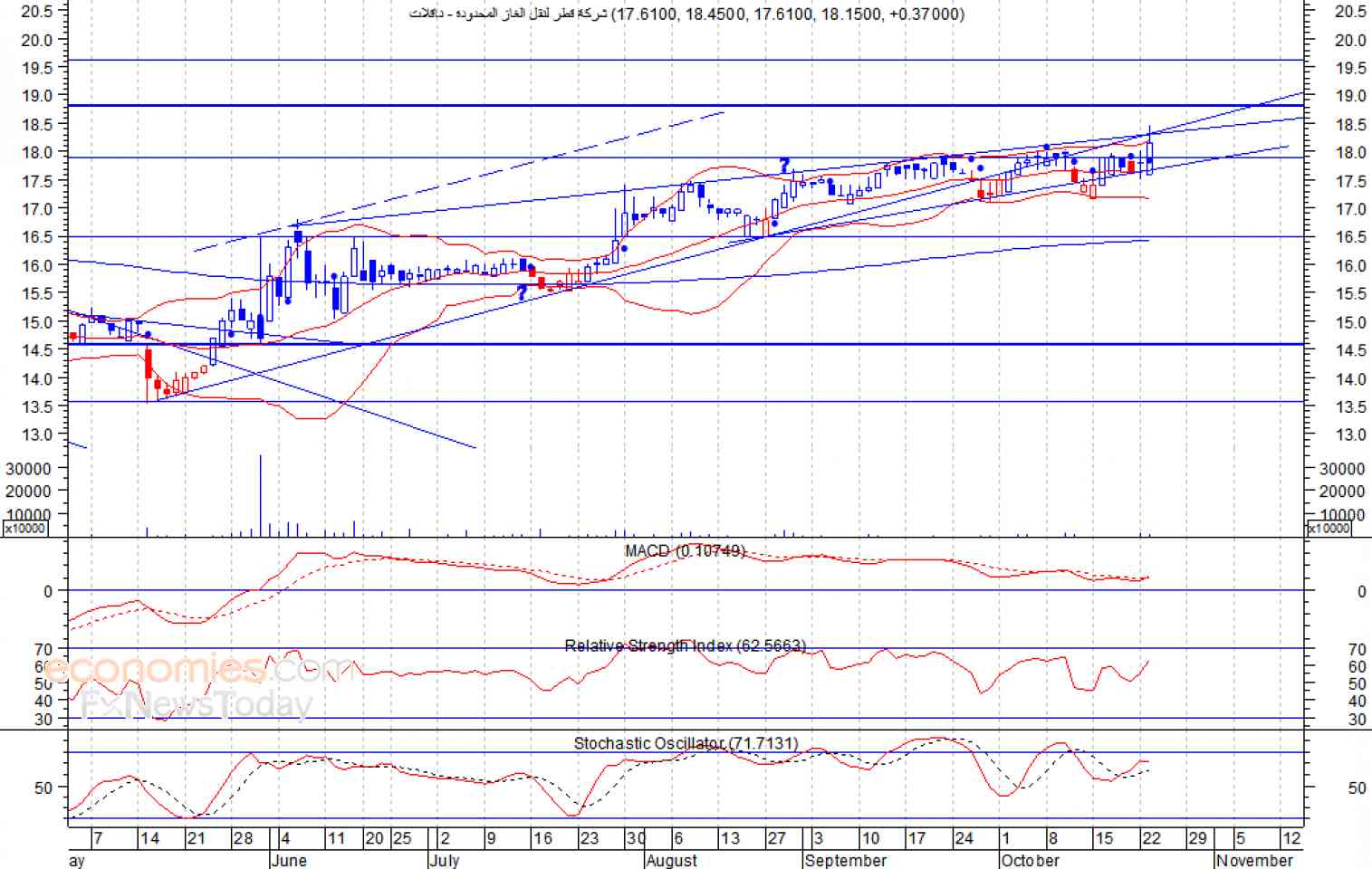Image resolution: width=1372 pixels, height=869 pixels.
Task: Click the date label 14 on the time axis
Action: tap(149, 838)
